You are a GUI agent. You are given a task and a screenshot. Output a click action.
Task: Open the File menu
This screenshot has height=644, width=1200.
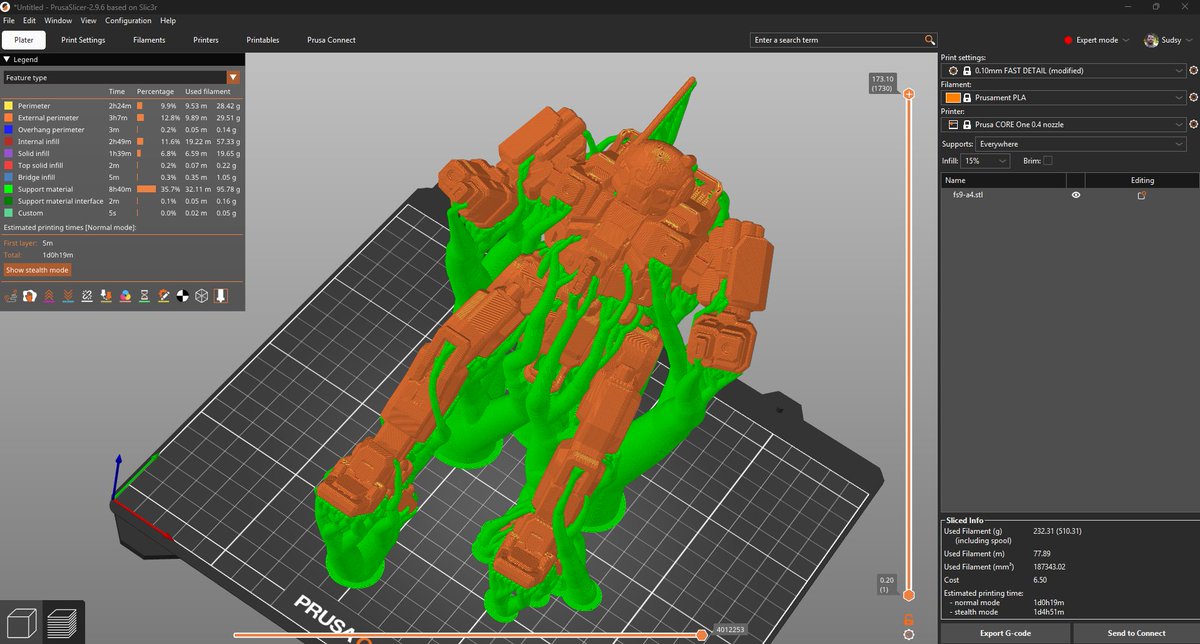[9, 20]
